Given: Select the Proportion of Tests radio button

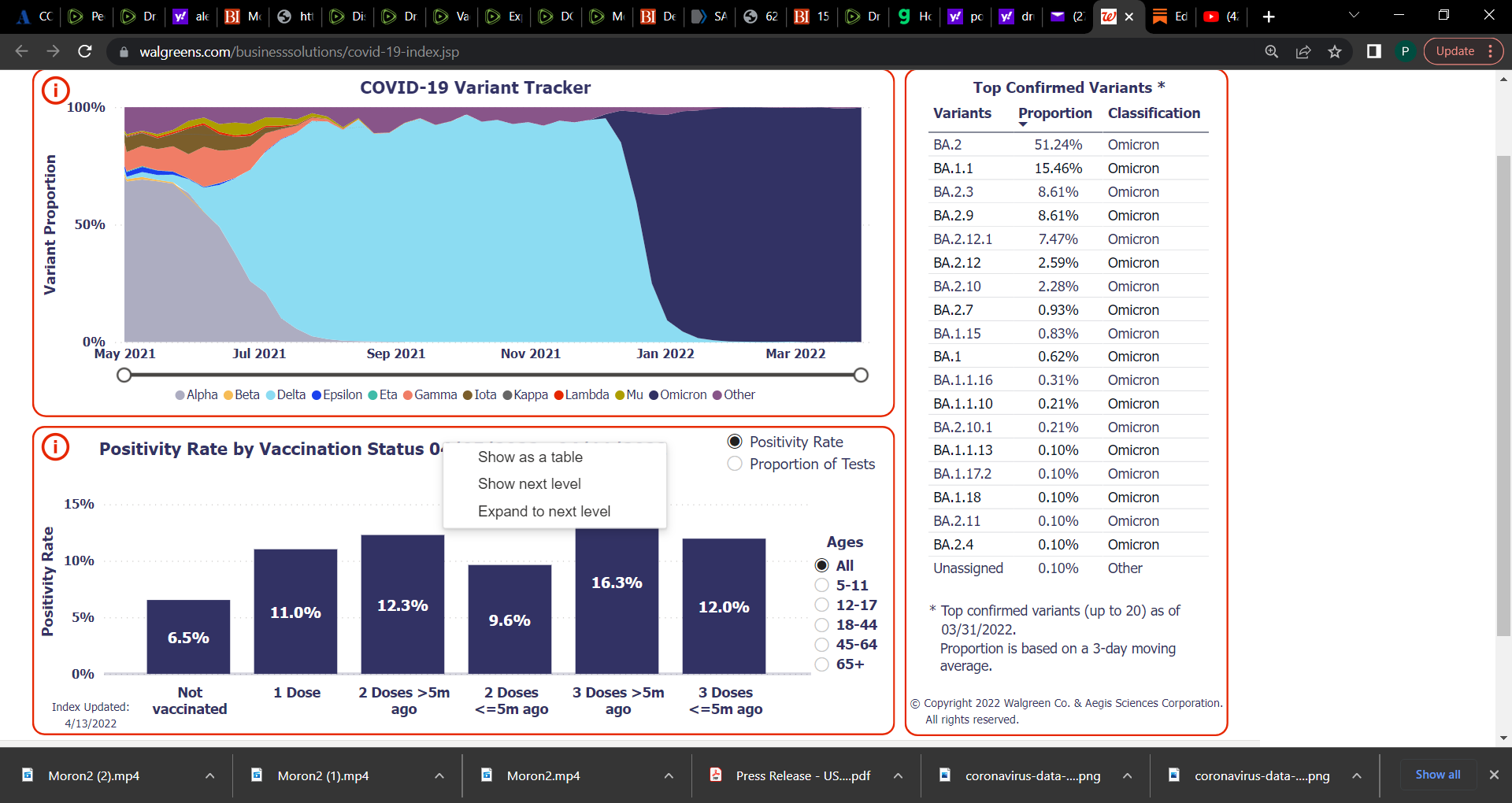Looking at the screenshot, I should [735, 464].
